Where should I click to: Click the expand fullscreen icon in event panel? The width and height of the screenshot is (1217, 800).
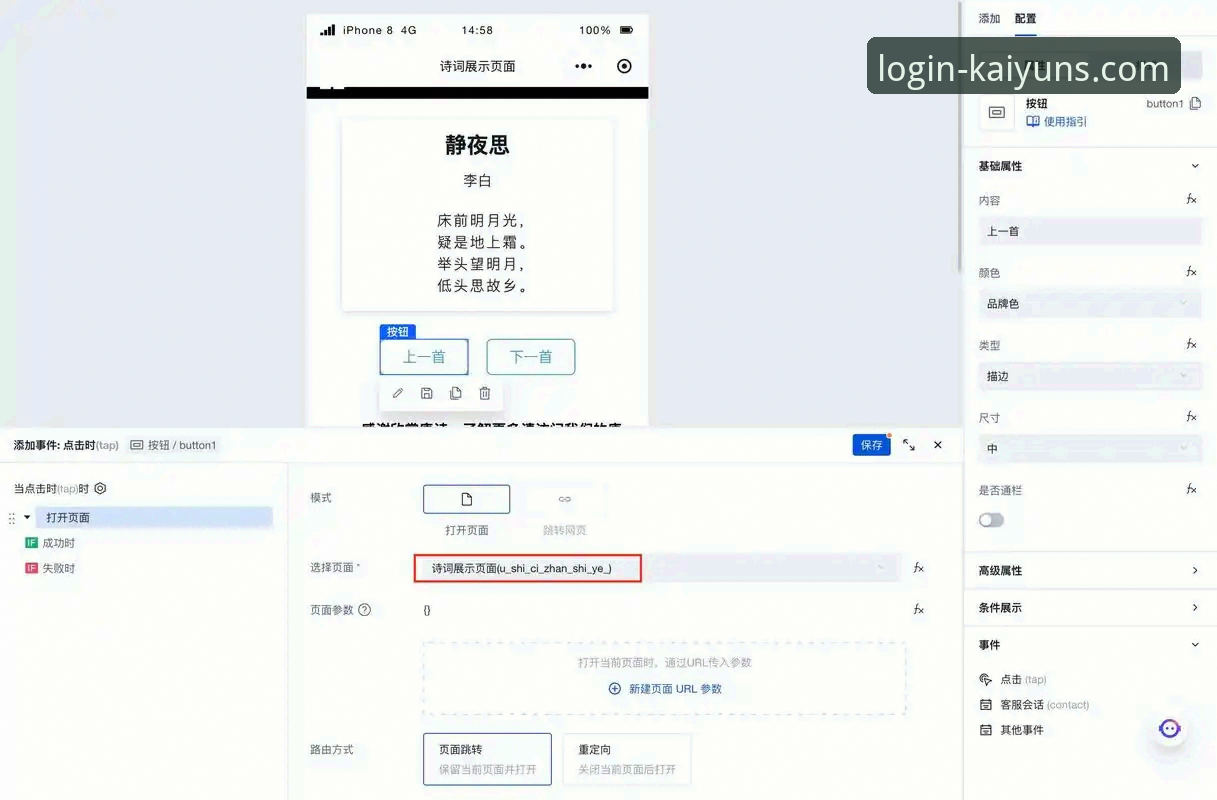(909, 445)
